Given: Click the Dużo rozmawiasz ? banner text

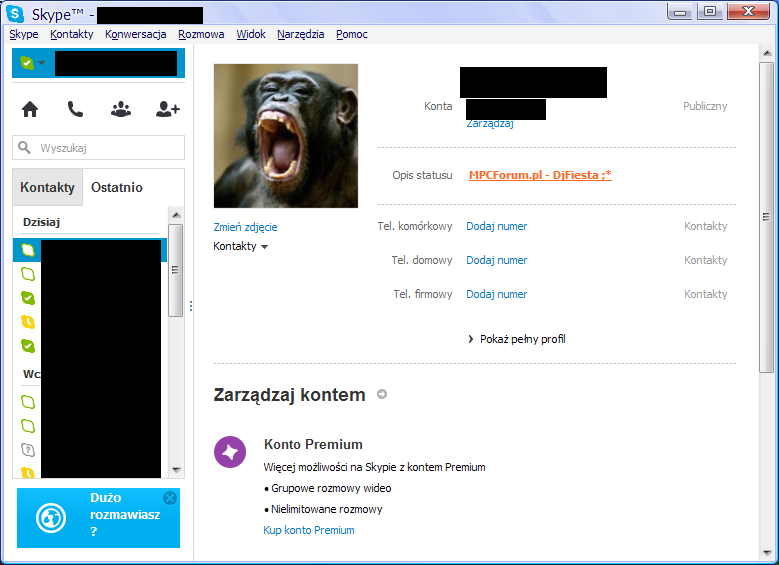Looking at the screenshot, I should 125,514.
